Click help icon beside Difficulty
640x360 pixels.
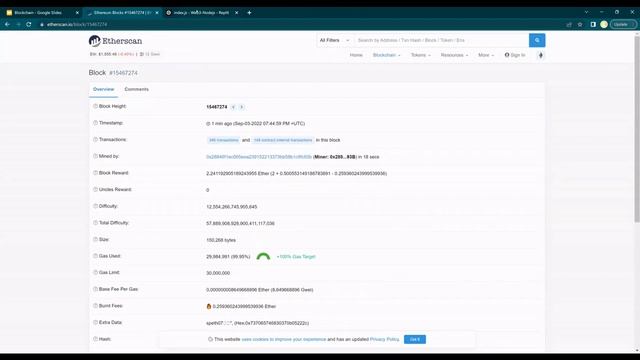(x=96, y=206)
